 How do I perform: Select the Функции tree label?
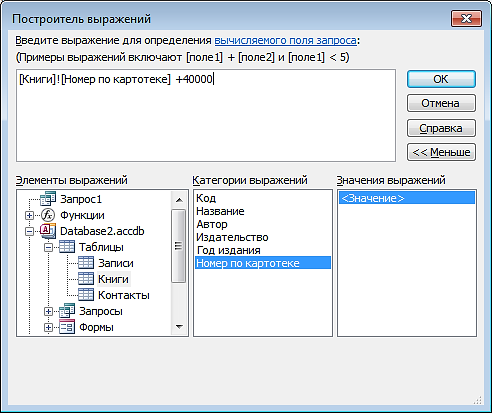pos(82,215)
